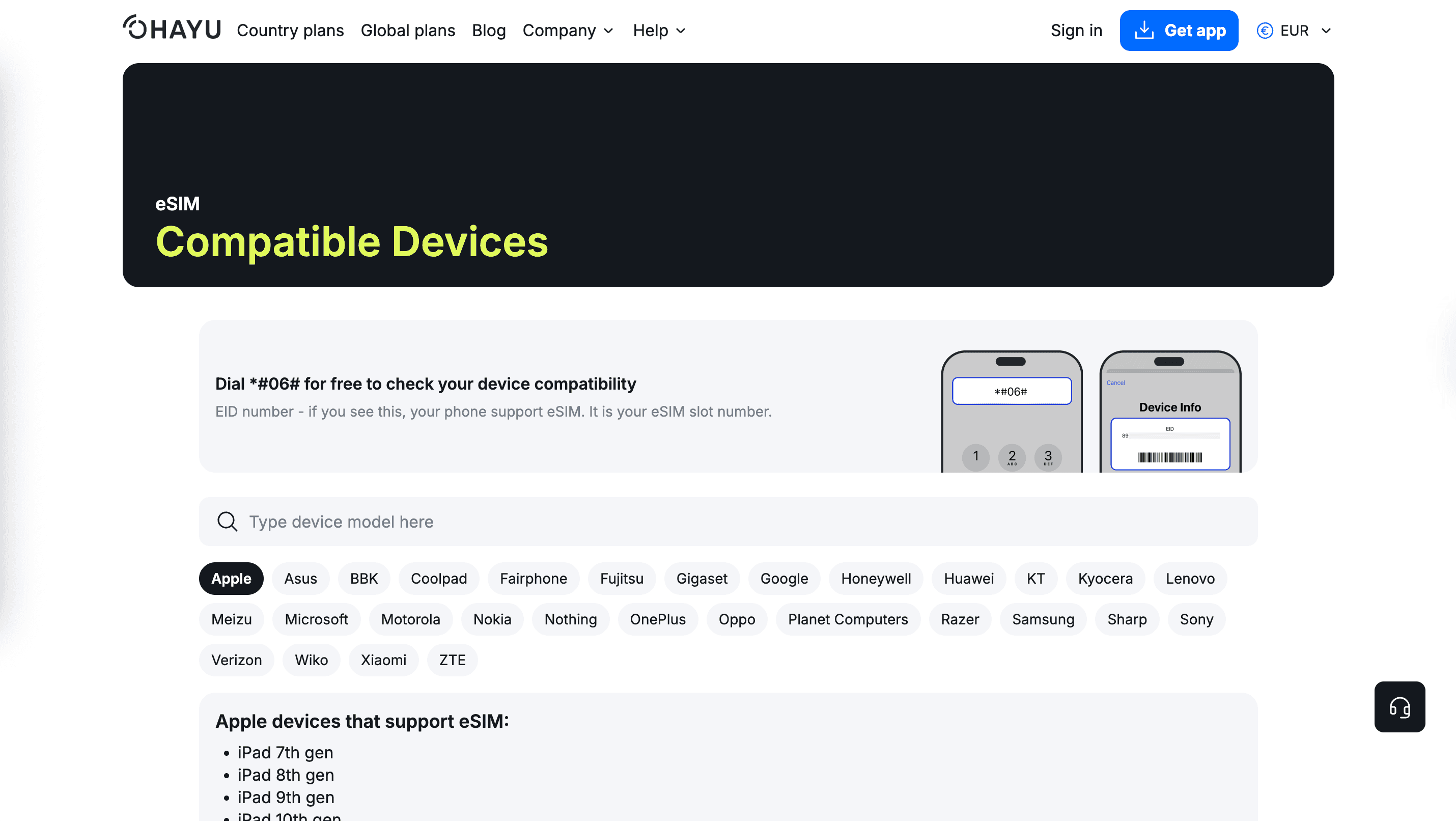Click the iPad 9th gen list item
Image resolution: width=1456 pixels, height=821 pixels.
(x=286, y=797)
